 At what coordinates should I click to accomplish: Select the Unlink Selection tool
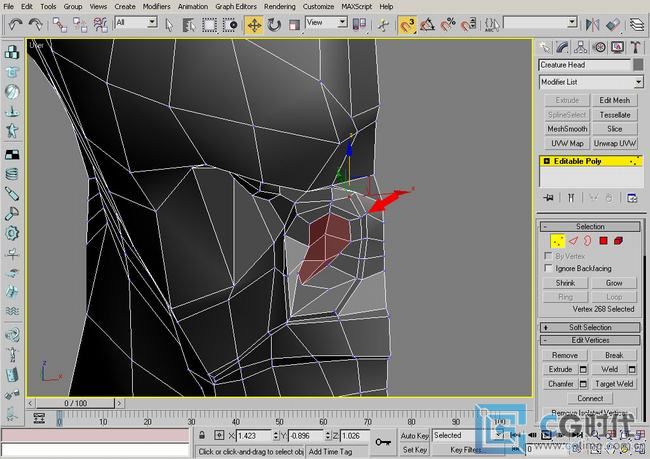[x=80, y=25]
